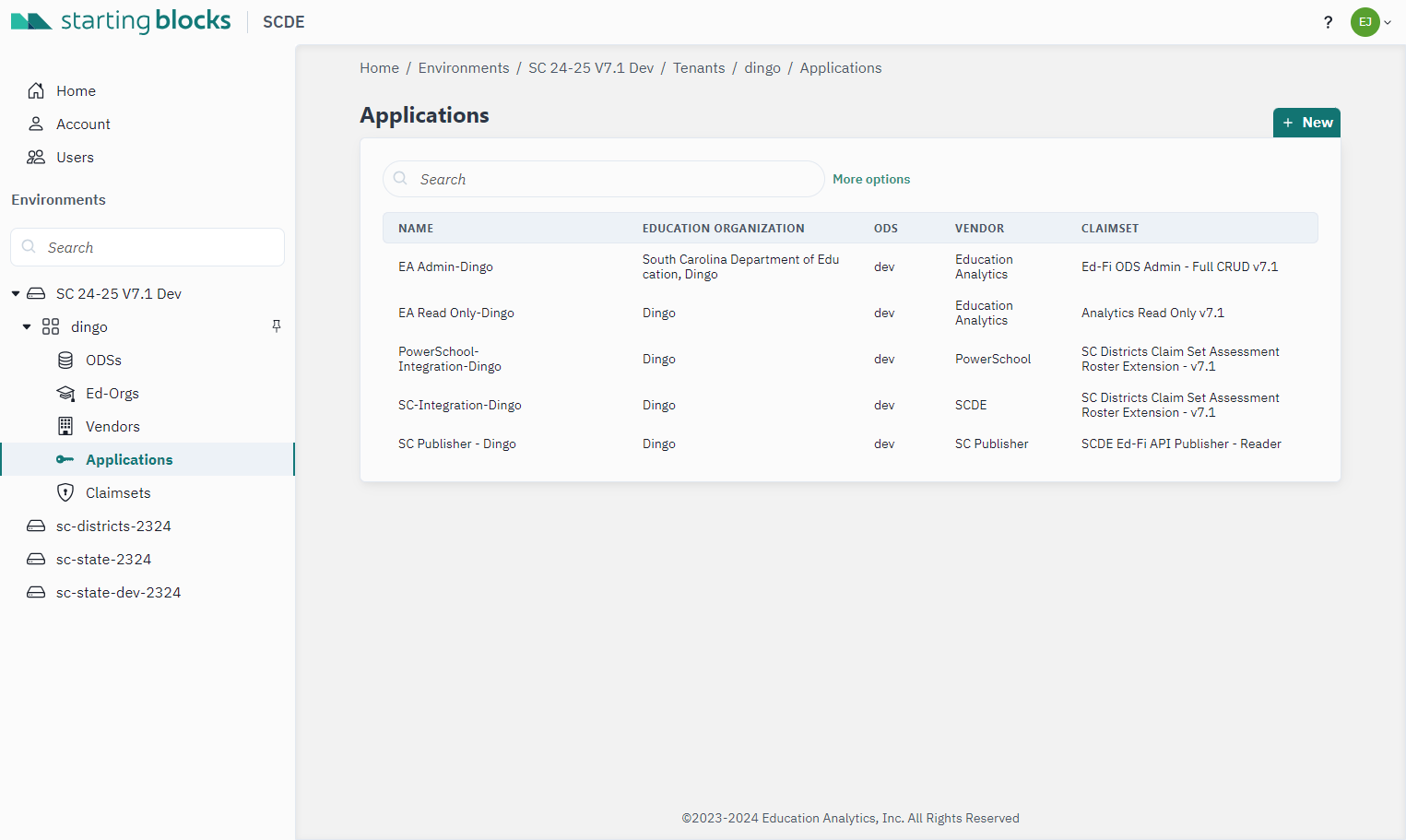
Task: Open the help question mark icon
Action: point(1328,22)
